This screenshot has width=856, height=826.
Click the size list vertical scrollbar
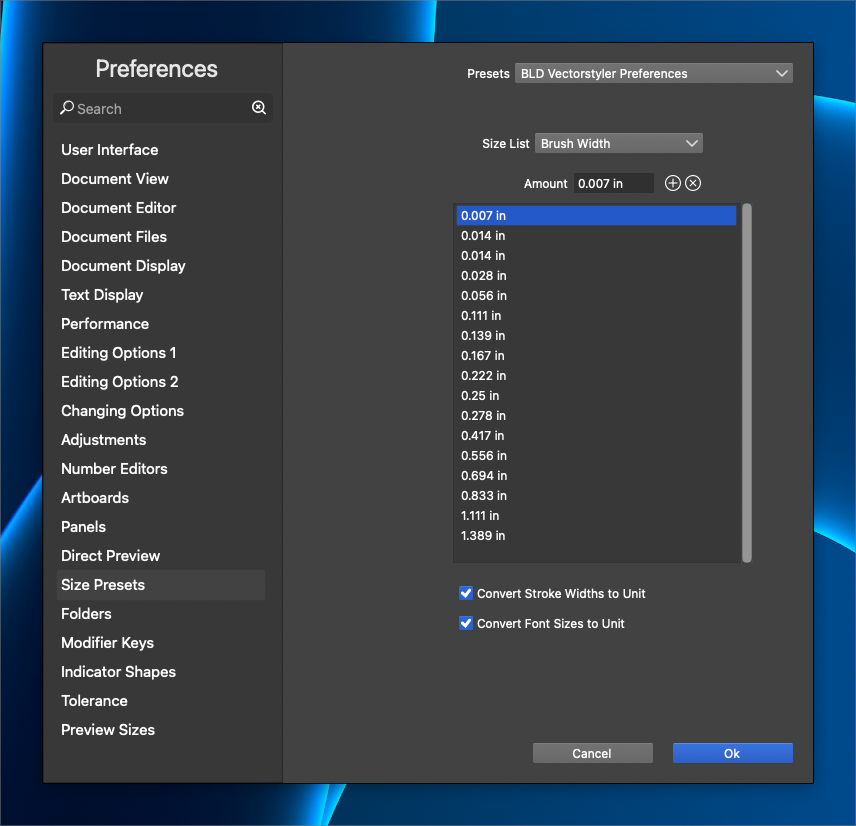(747, 382)
